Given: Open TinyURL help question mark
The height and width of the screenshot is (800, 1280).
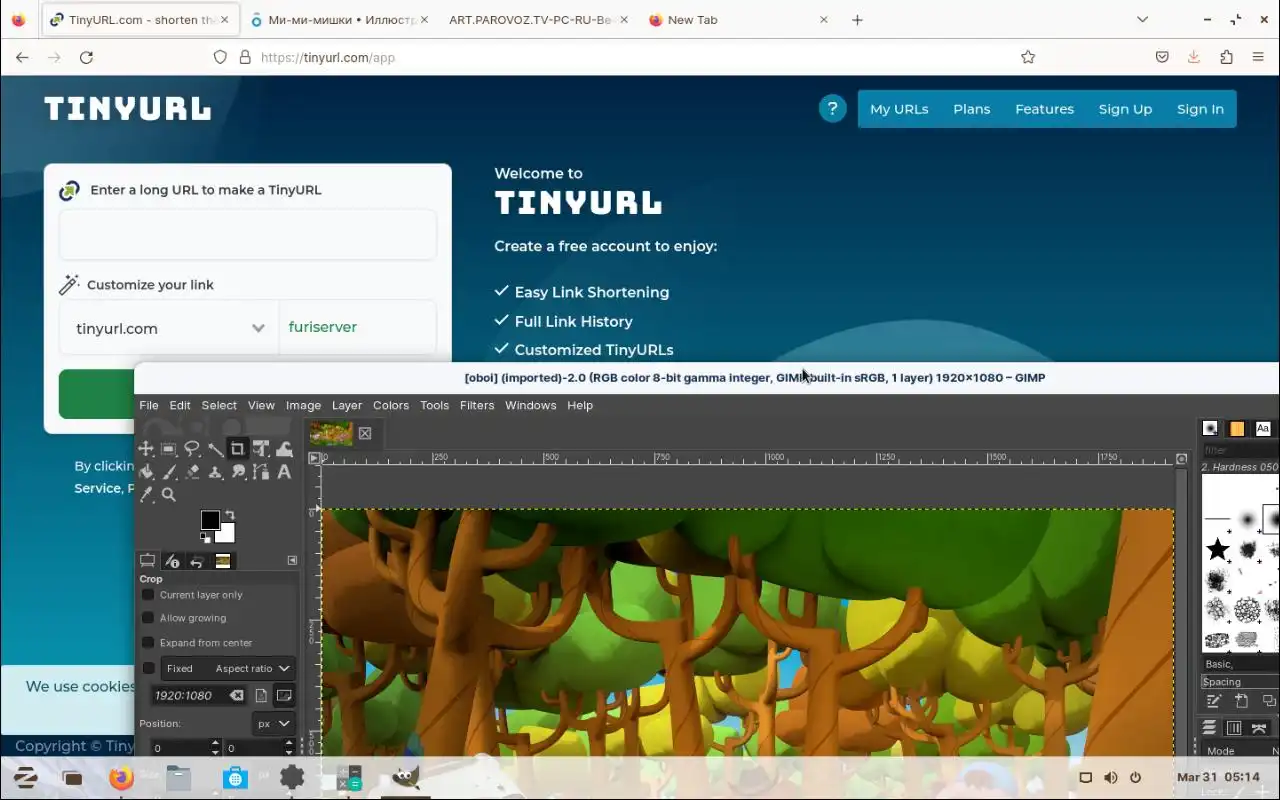Looking at the screenshot, I should 832,108.
